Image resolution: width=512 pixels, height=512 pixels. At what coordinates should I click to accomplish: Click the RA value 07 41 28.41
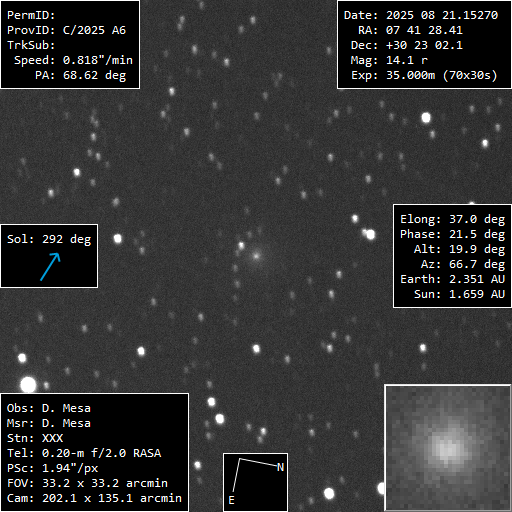pos(424,30)
